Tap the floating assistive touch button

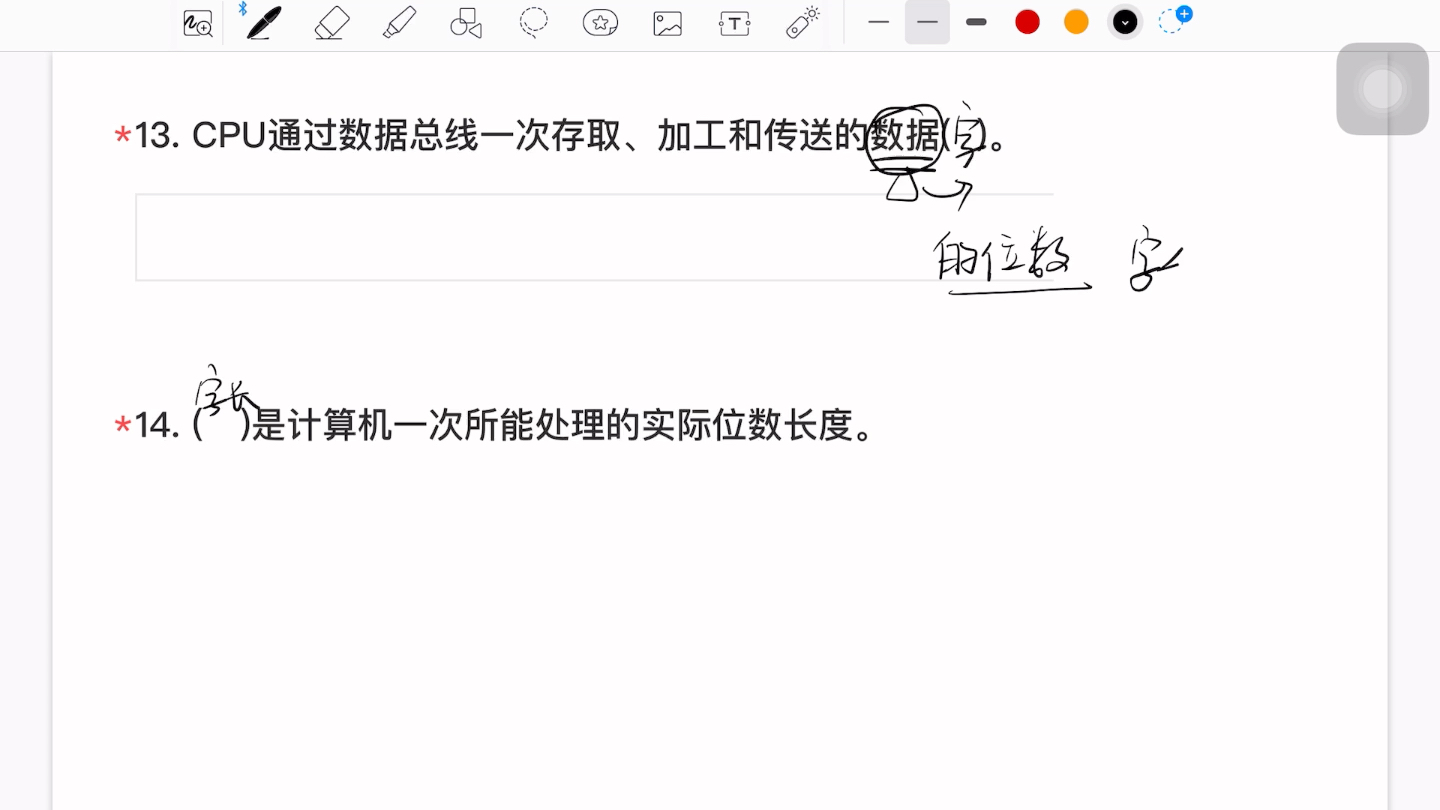click(x=1382, y=89)
